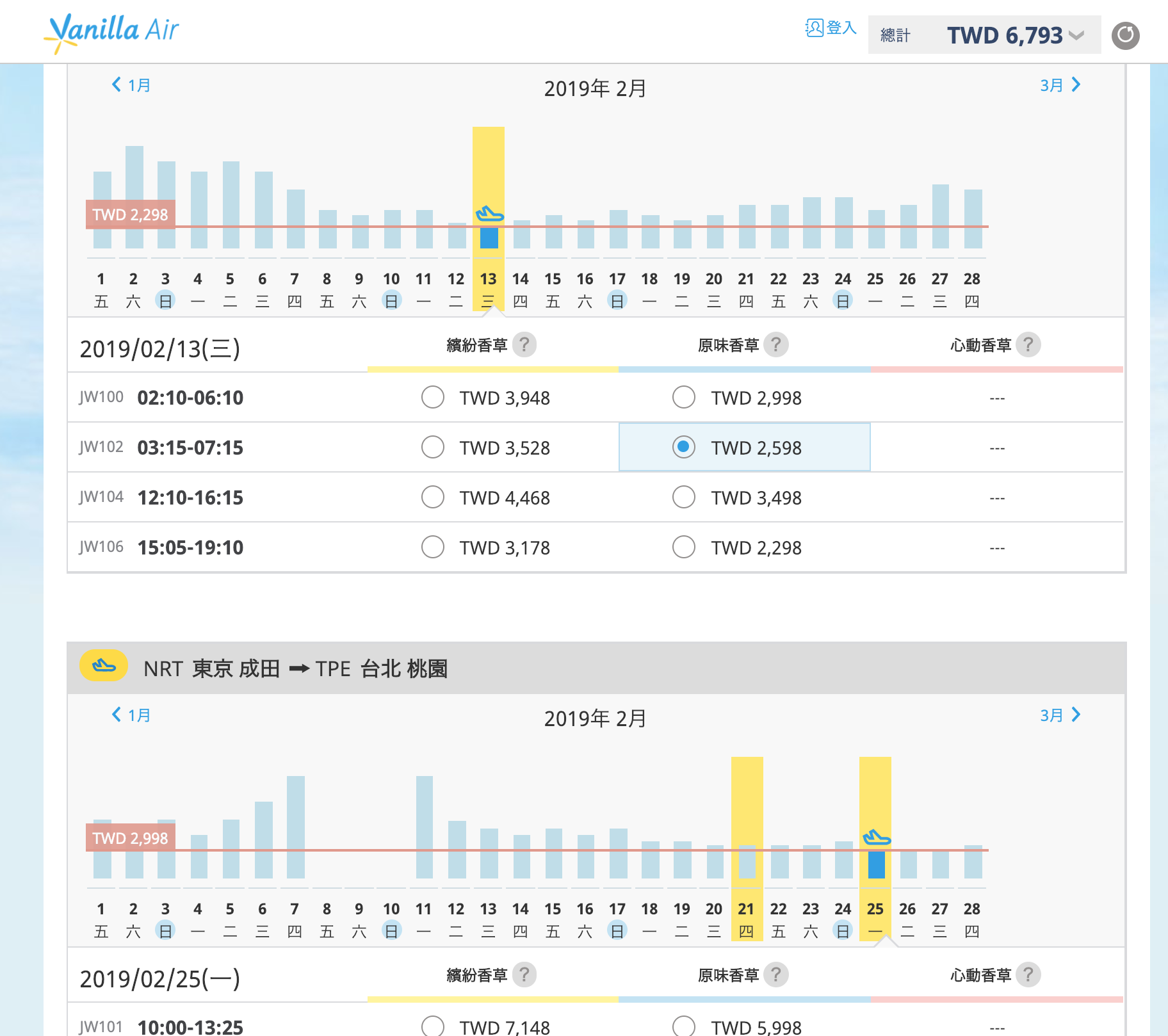
Task: Click the Vanilla Air logo
Action: point(113,32)
